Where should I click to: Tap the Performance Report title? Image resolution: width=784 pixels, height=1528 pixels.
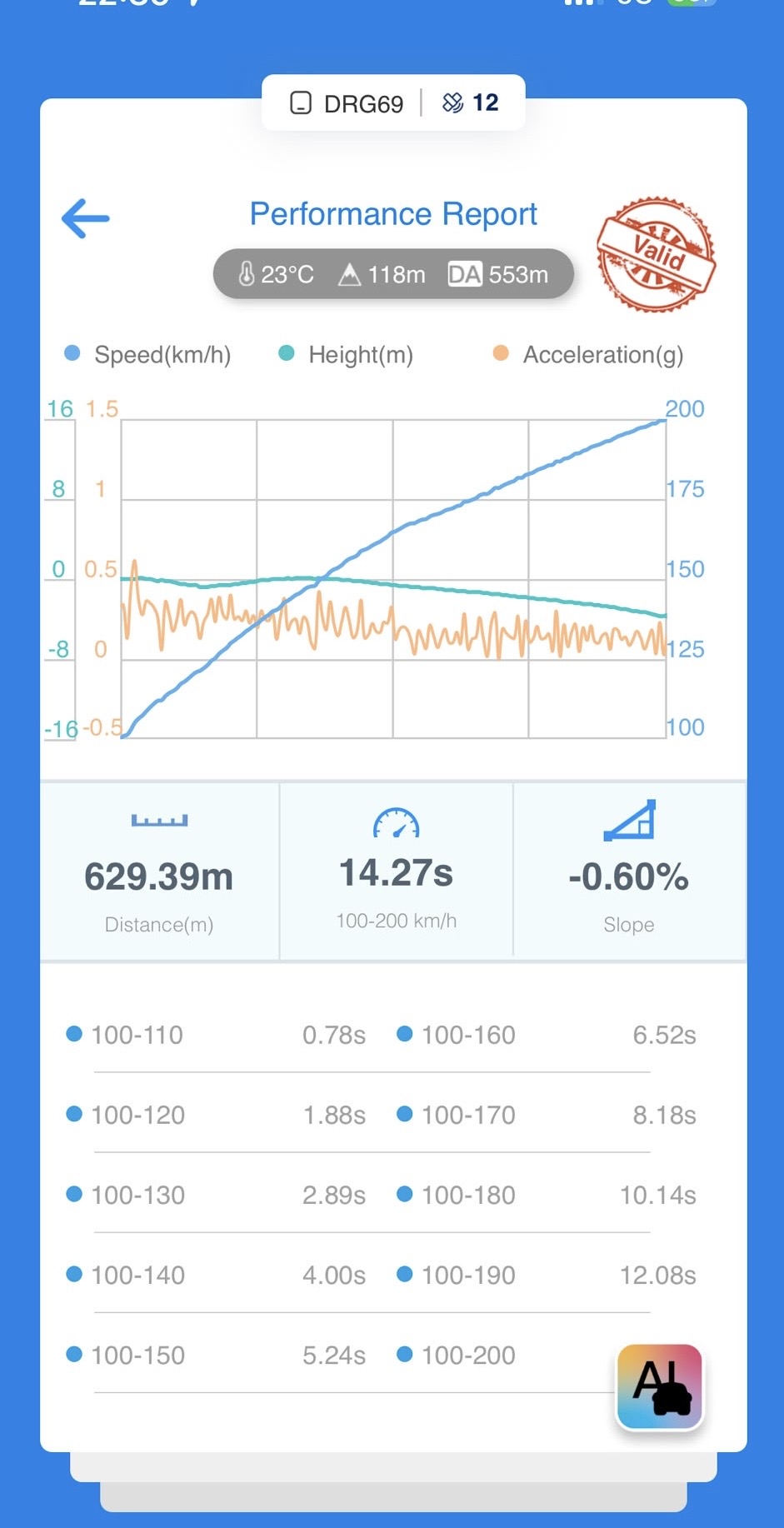pos(393,214)
